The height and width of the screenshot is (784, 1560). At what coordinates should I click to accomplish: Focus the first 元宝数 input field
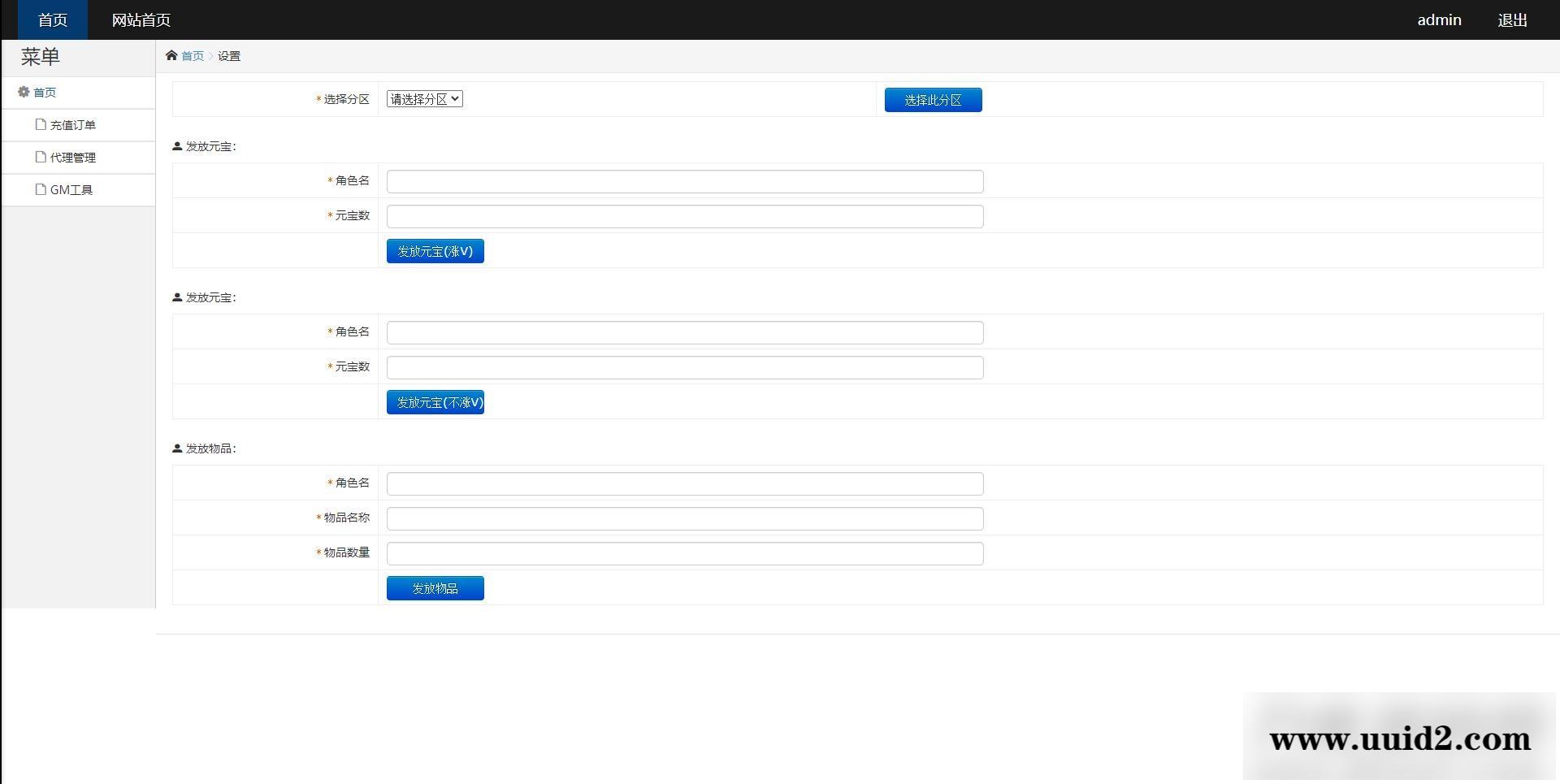[x=684, y=216]
